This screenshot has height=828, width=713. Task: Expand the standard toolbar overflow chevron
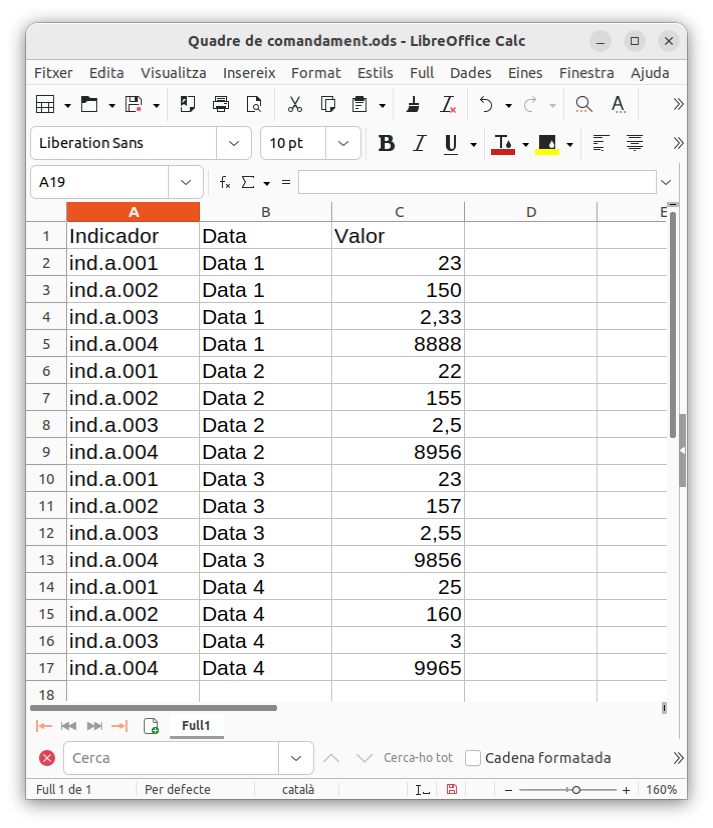coord(678,104)
